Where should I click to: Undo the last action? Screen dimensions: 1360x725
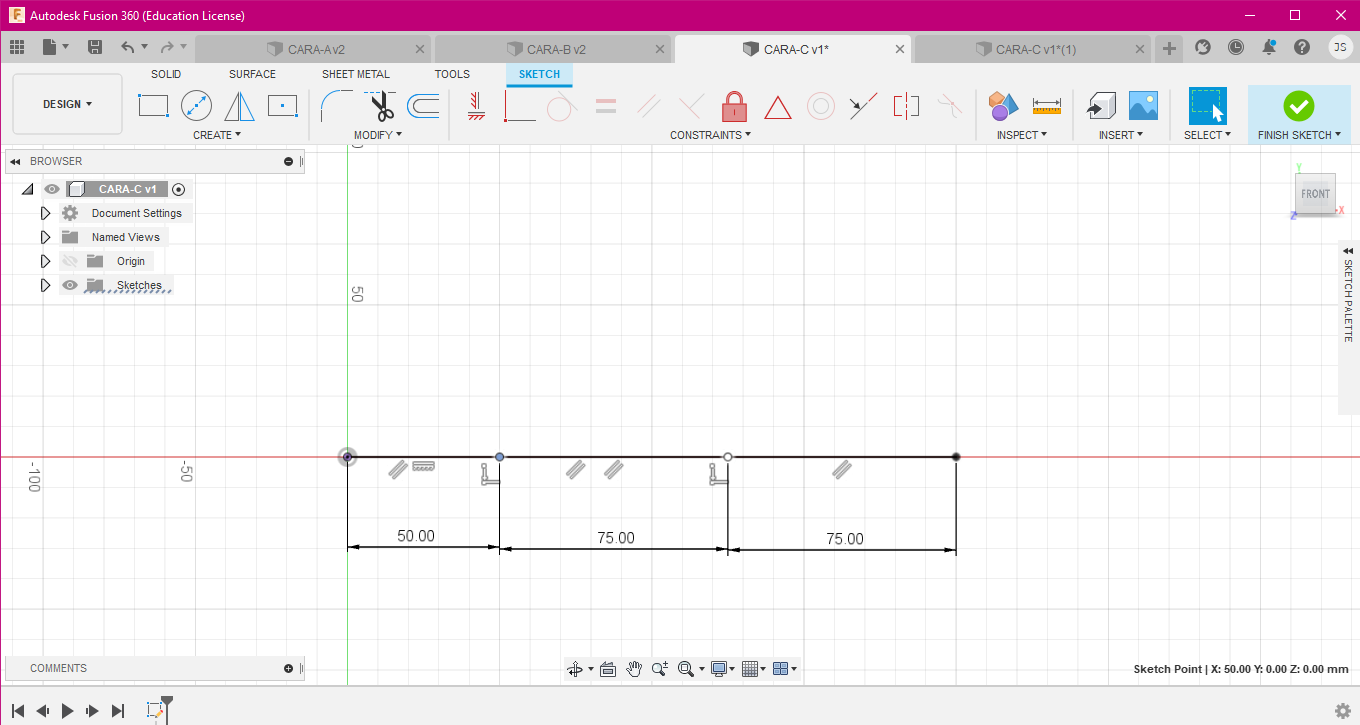127,47
